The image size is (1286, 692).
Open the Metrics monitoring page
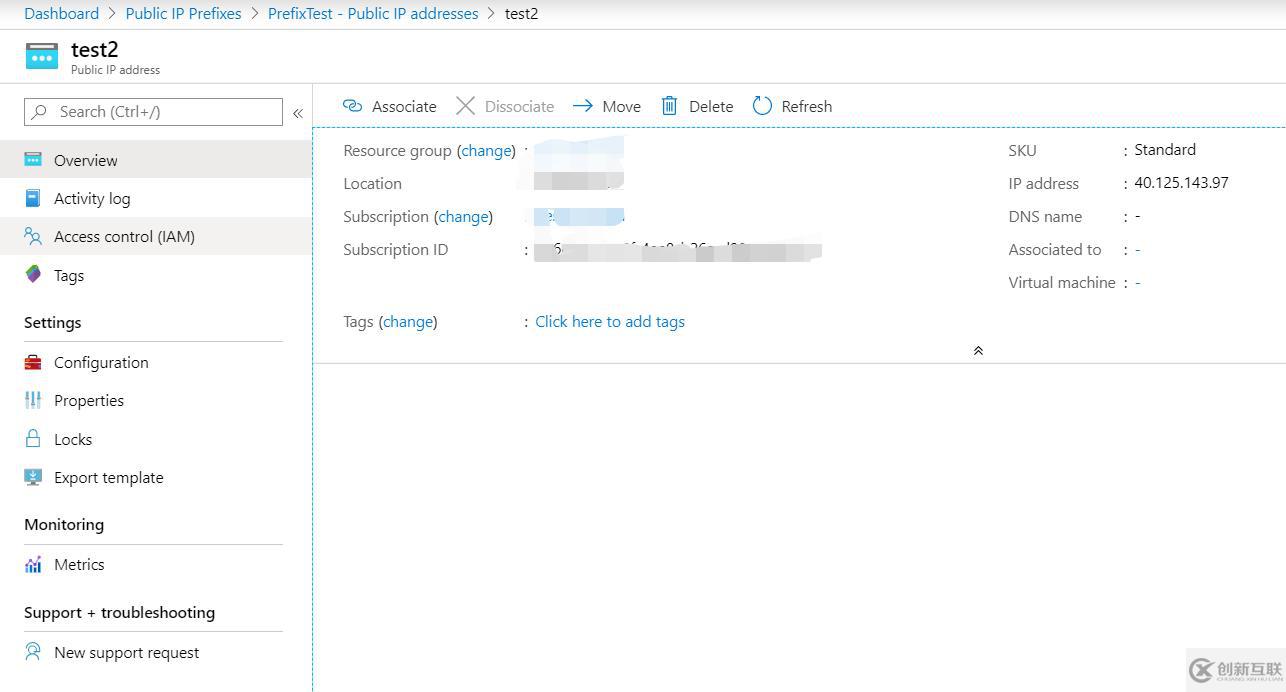click(x=156, y=565)
